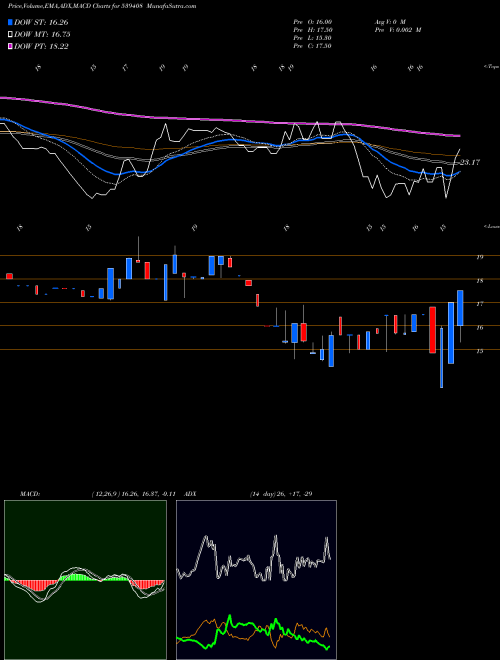Click the chart title for 539408

click(x=102, y=6)
